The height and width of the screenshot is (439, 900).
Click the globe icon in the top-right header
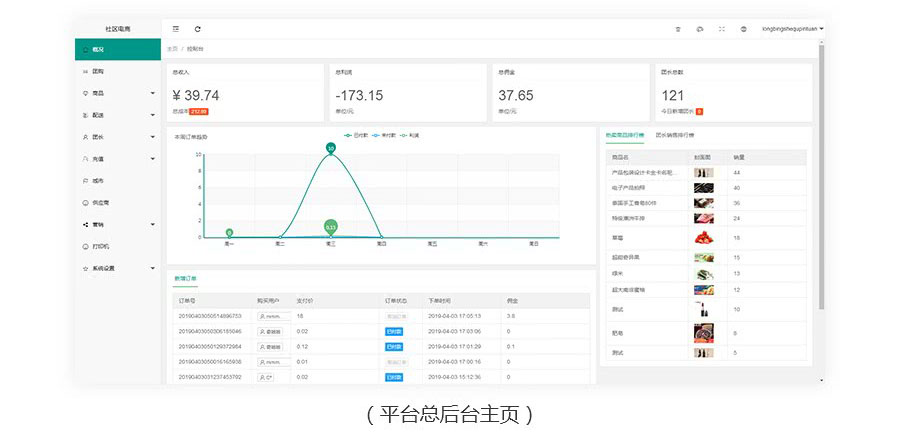point(744,29)
